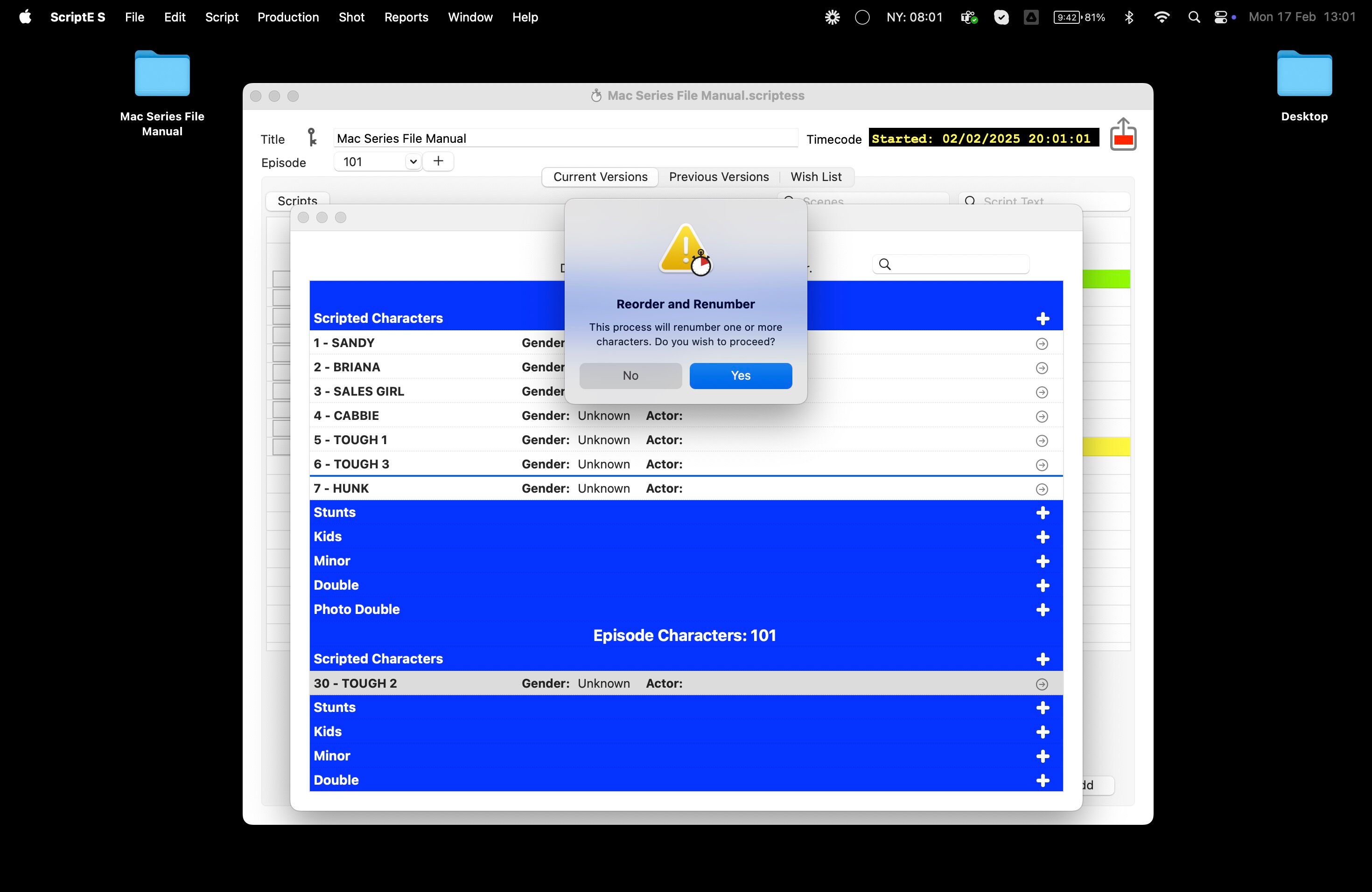Open the Episode 101 dropdown

point(412,162)
